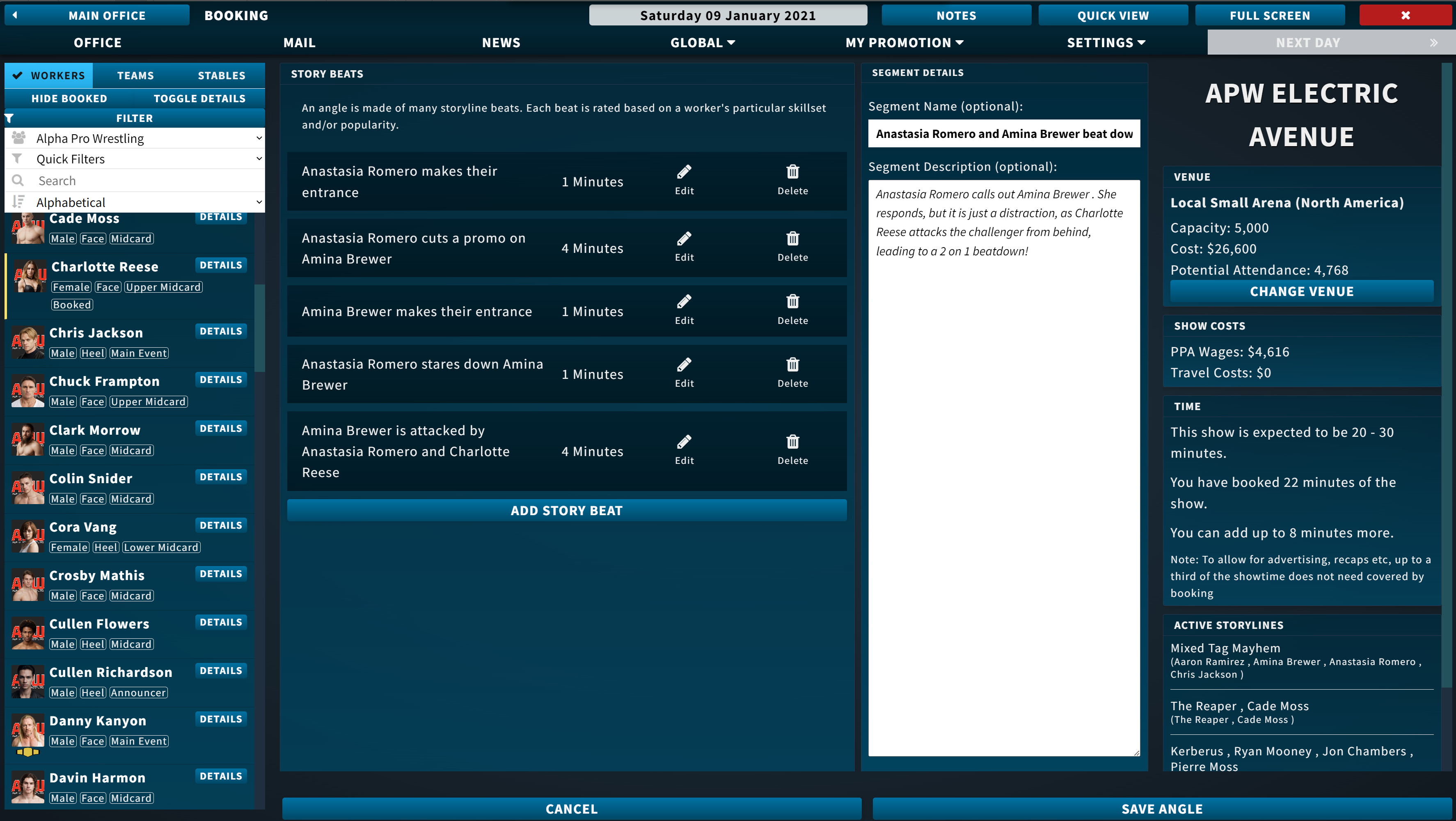Click the back arrow beside Main Office
The width and height of the screenshot is (1456, 821).
(x=14, y=15)
